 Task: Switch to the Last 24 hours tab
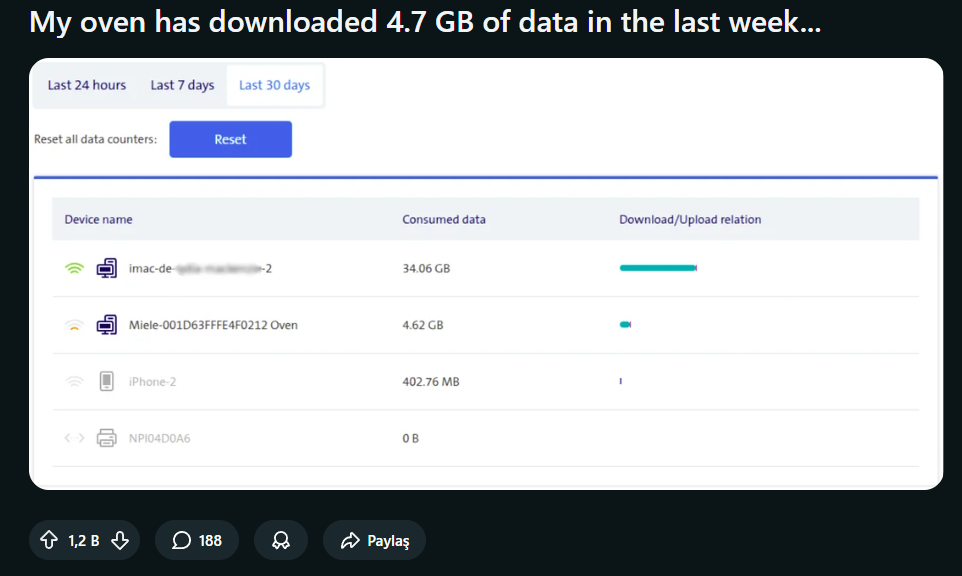[x=87, y=85]
